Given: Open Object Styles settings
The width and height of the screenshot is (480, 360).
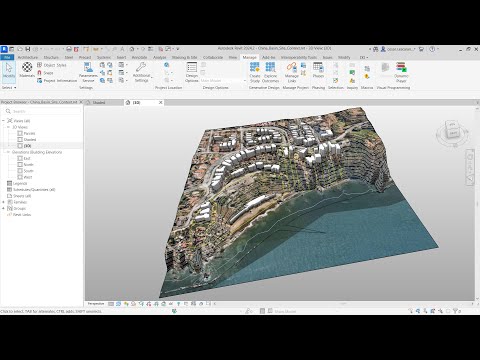Looking at the screenshot, I should click(x=52, y=65).
